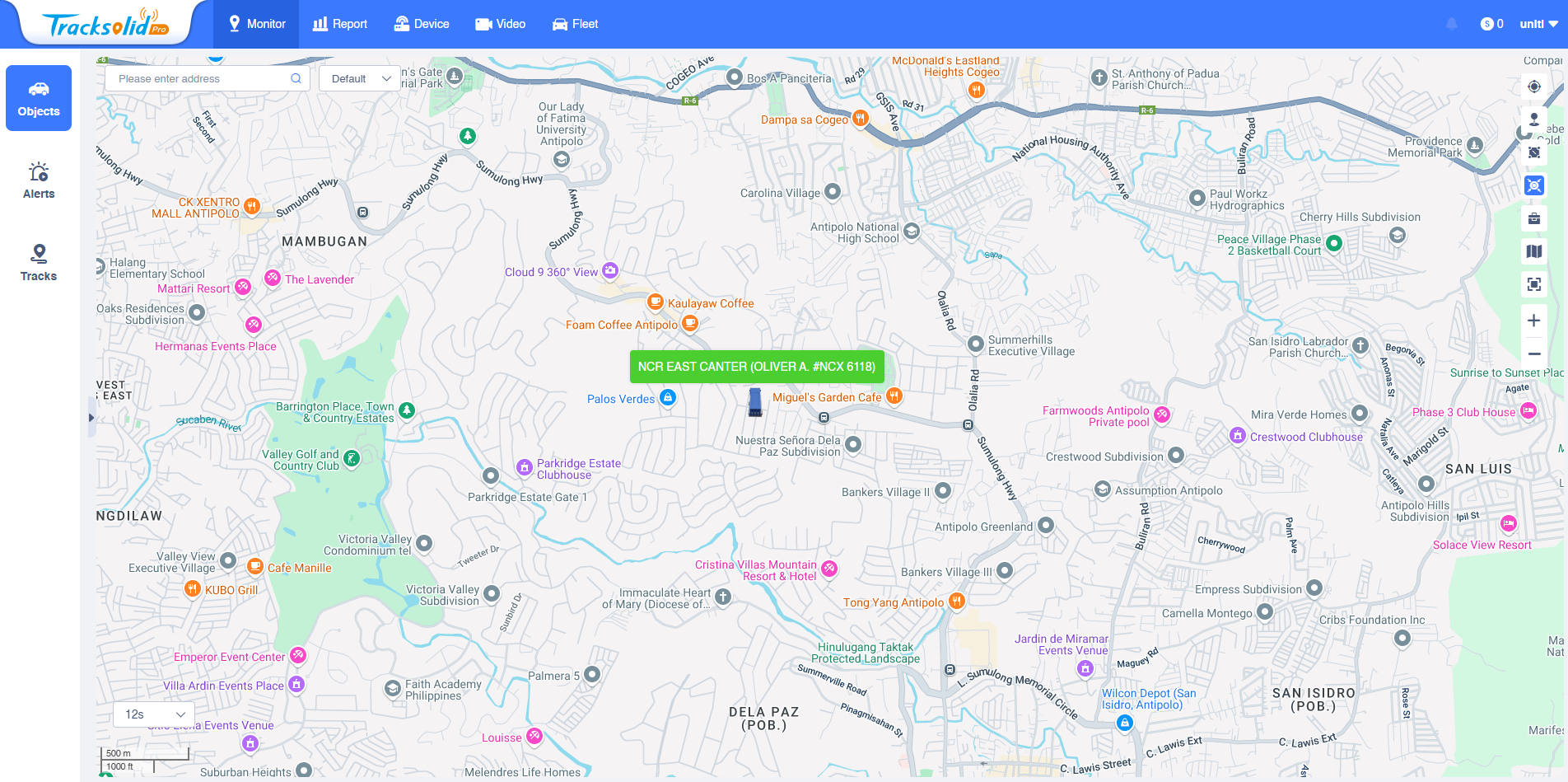Enter fullscreen map view
The width and height of the screenshot is (1568, 782).
(1533, 284)
